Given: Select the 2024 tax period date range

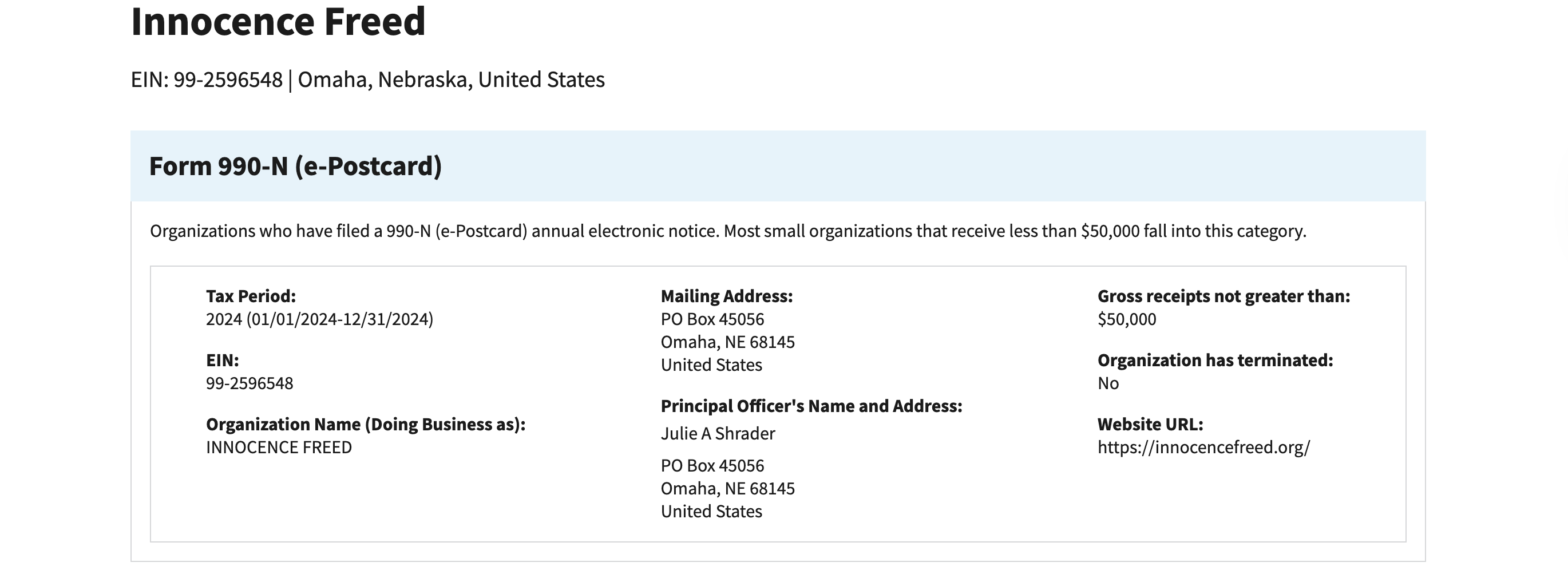Looking at the screenshot, I should pyautogui.click(x=319, y=319).
